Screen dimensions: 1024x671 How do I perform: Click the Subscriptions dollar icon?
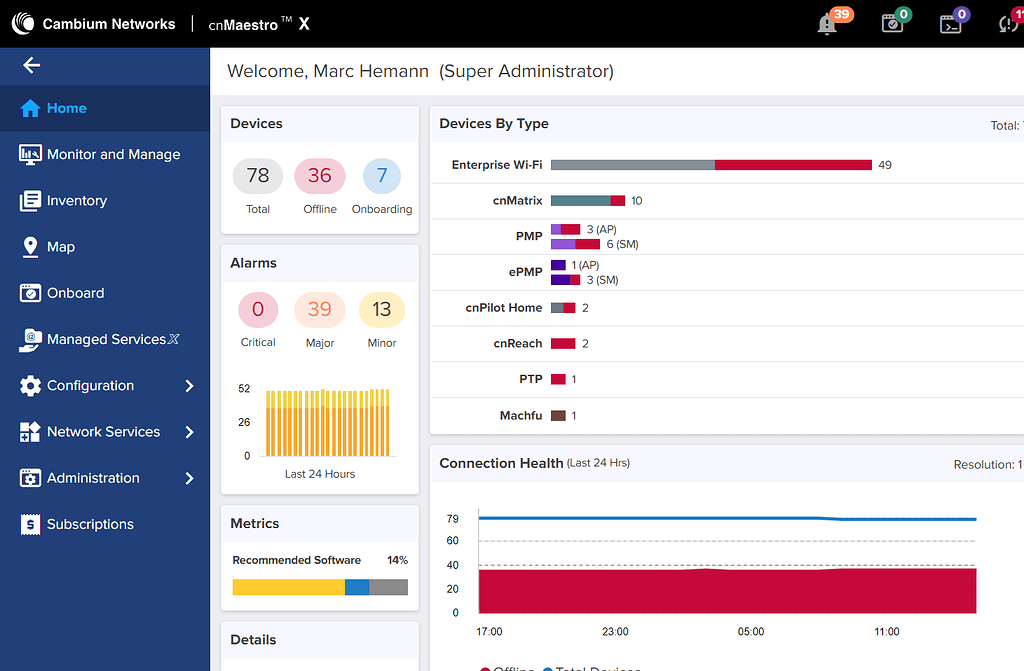pos(30,524)
